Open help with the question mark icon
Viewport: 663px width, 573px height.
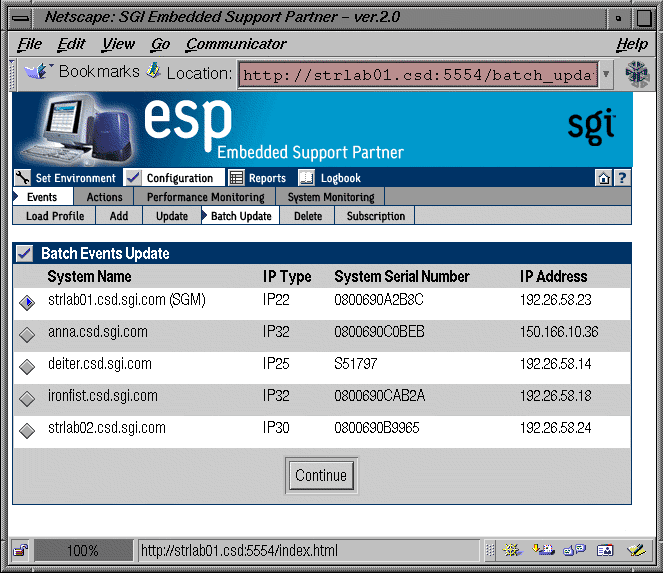tap(622, 178)
